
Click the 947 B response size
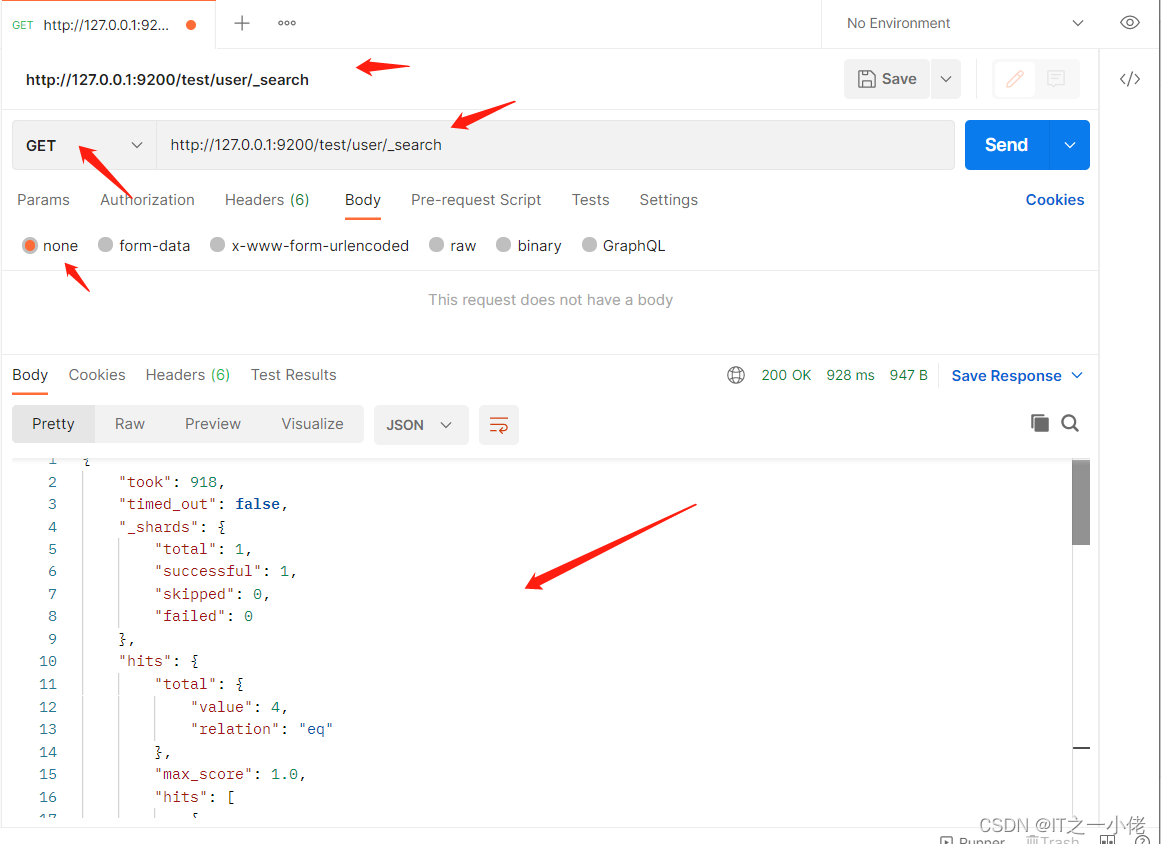909,375
